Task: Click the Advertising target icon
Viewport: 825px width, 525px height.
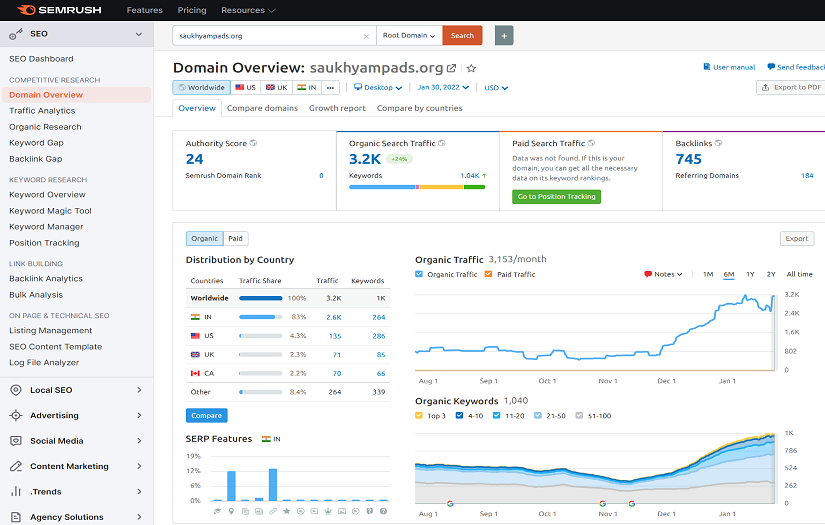Action: click(x=16, y=416)
